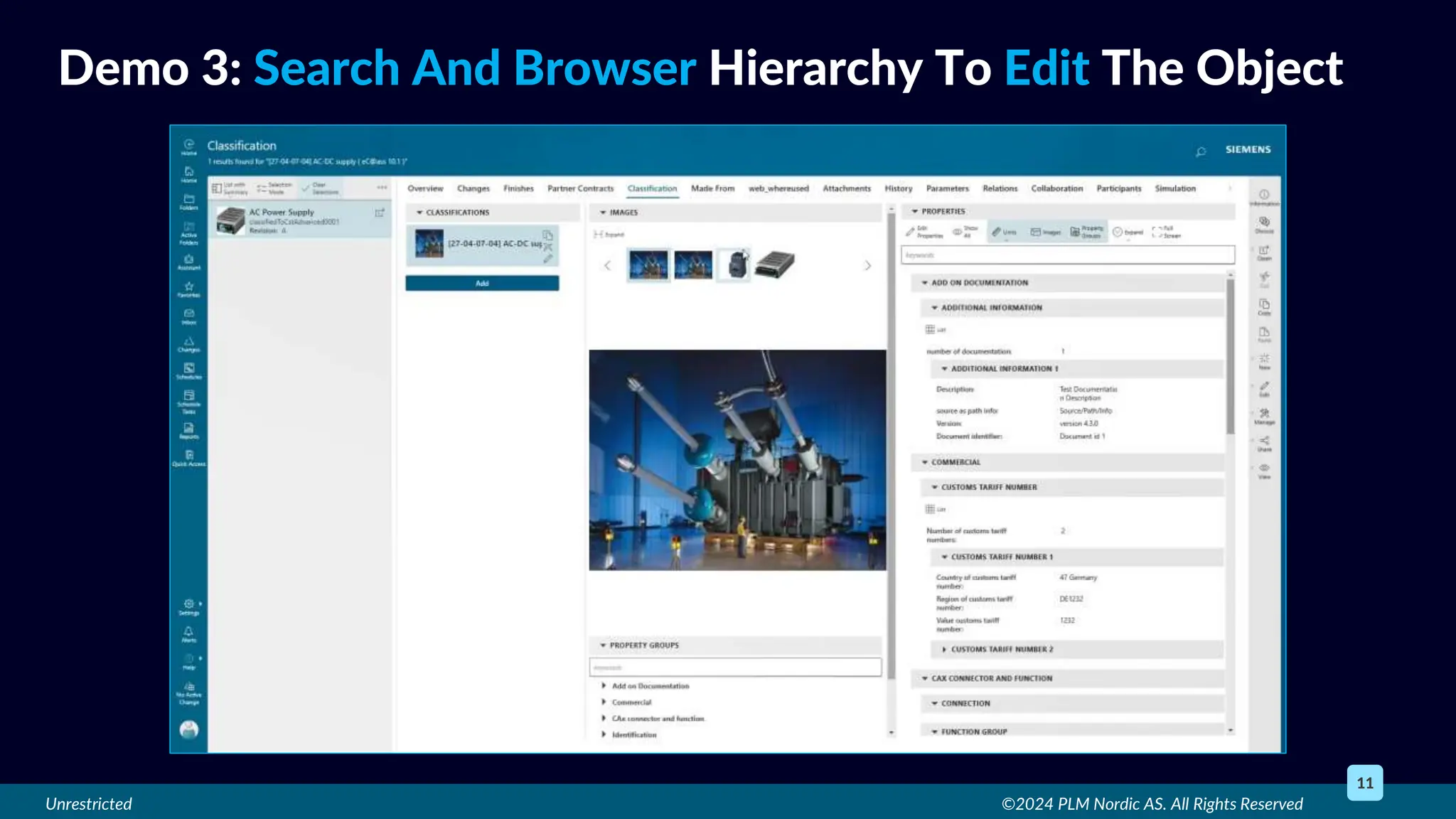Toggle Units display in Properties toolbar
Viewport: 1456px width, 819px height.
point(1004,232)
